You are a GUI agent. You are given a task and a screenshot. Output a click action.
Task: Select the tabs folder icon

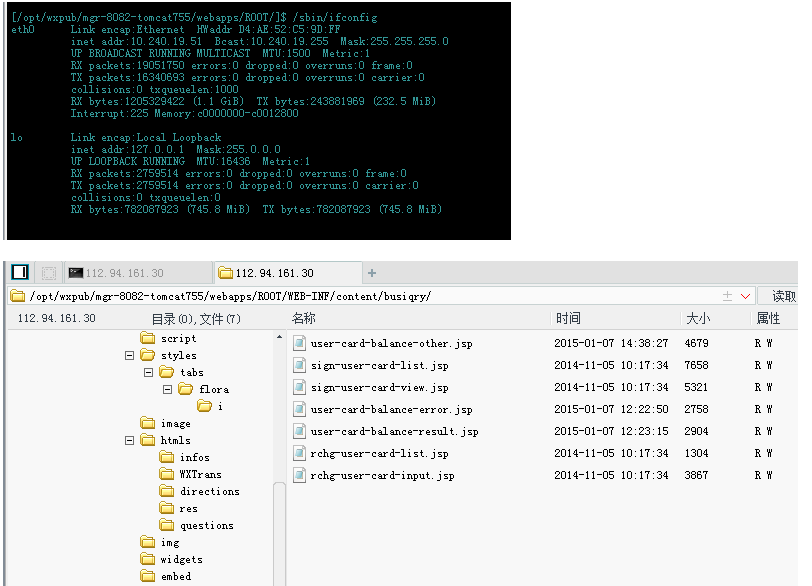coord(167,372)
